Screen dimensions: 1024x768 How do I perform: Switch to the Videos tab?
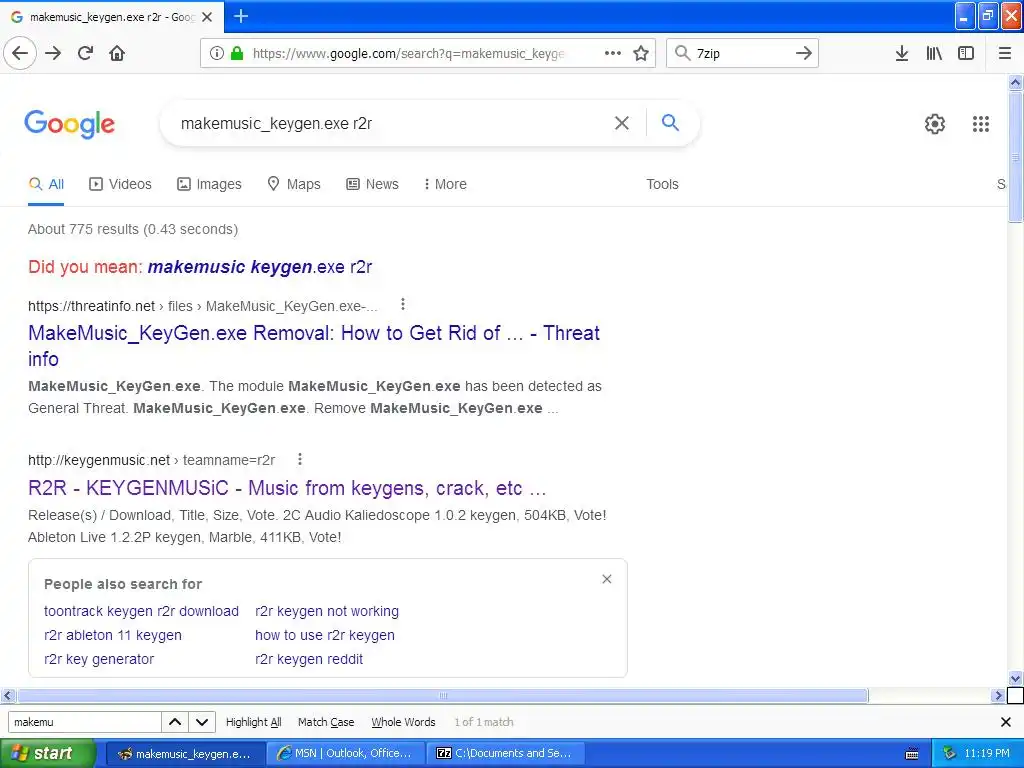pos(120,184)
